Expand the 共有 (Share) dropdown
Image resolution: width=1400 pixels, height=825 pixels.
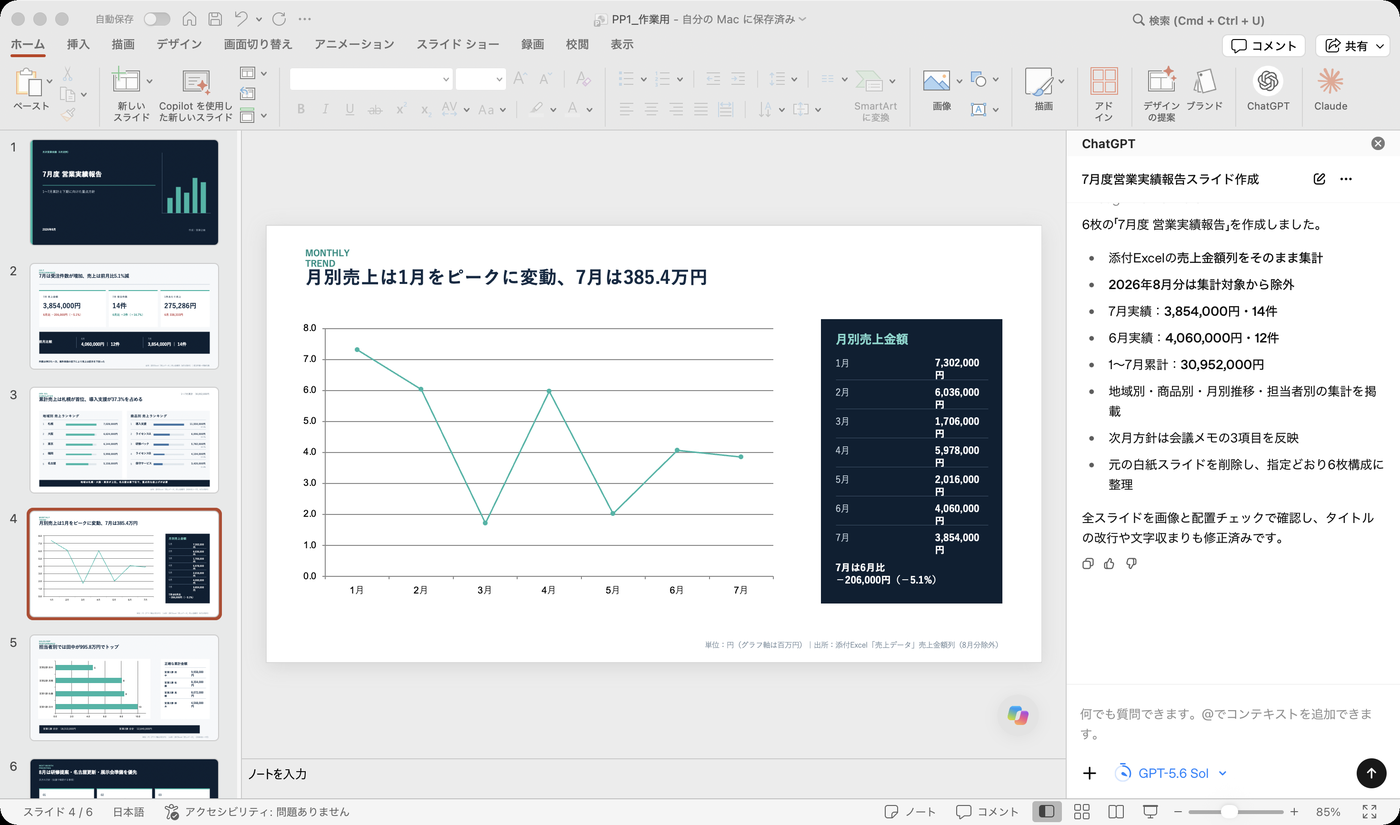1380,46
